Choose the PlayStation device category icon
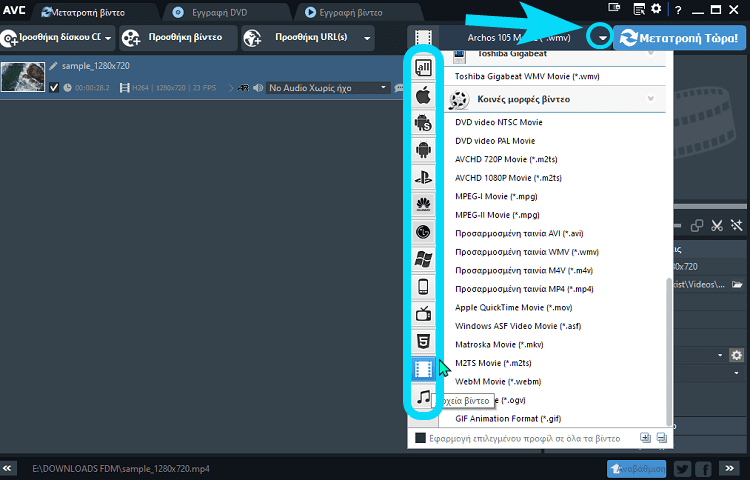Viewport: 750px width, 480px height. (423, 178)
